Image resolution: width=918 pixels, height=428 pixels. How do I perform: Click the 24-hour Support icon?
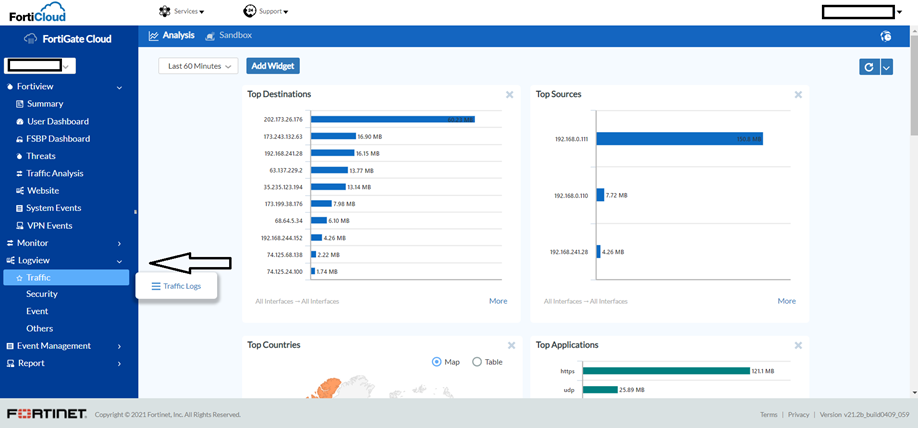pyautogui.click(x=249, y=11)
